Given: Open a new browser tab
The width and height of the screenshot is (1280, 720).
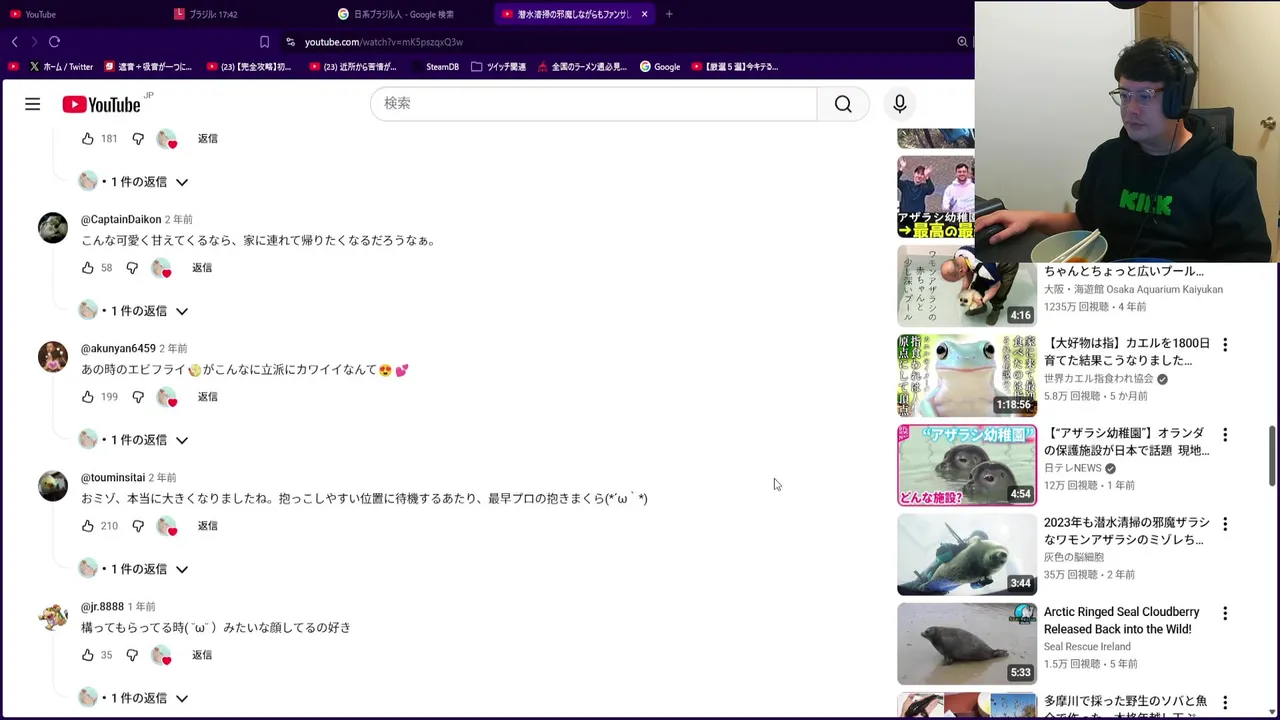Looking at the screenshot, I should [x=669, y=14].
